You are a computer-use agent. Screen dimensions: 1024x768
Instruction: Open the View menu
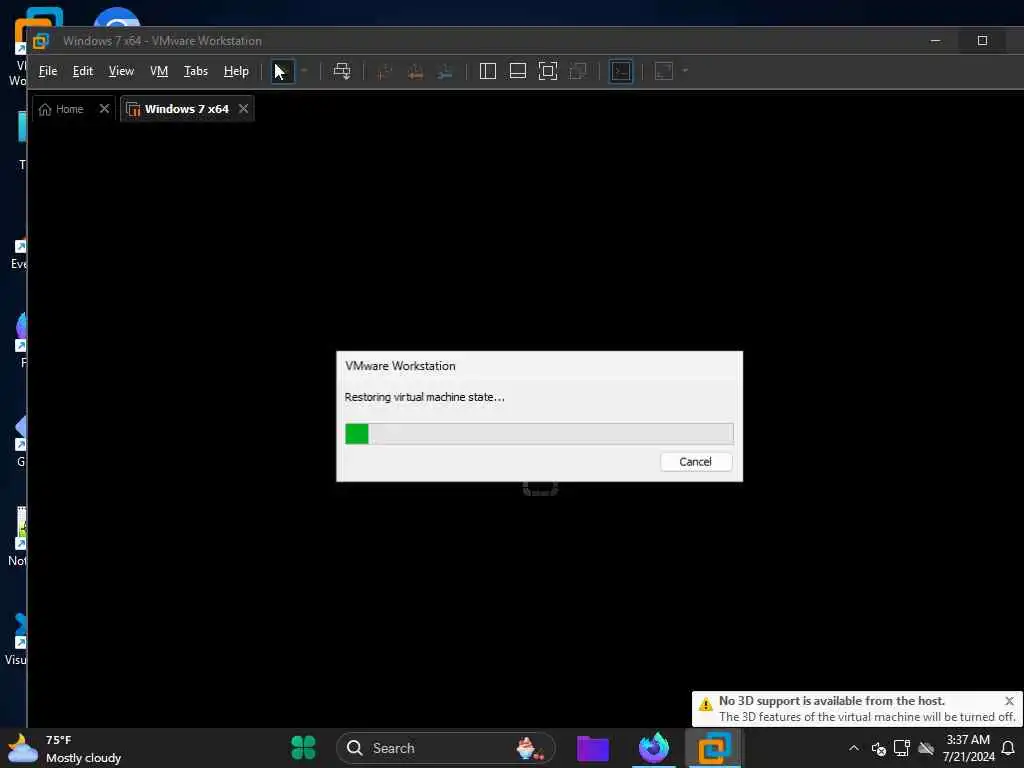pos(121,71)
